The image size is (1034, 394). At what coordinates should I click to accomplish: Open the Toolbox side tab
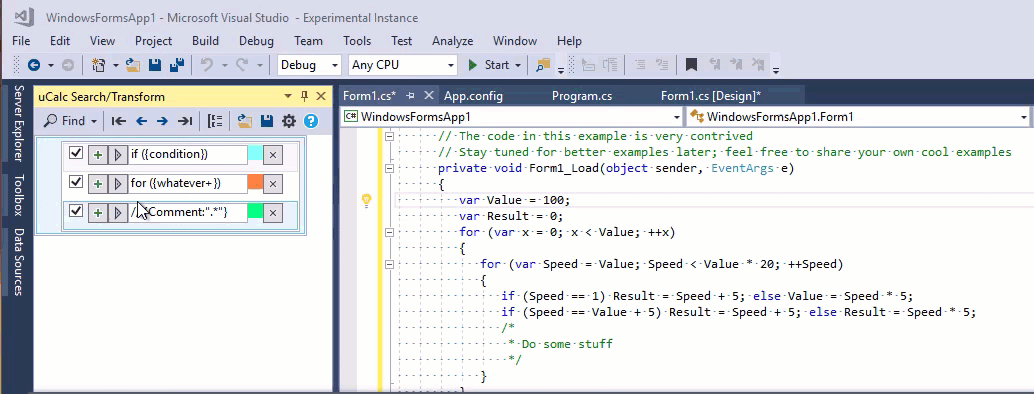point(19,195)
